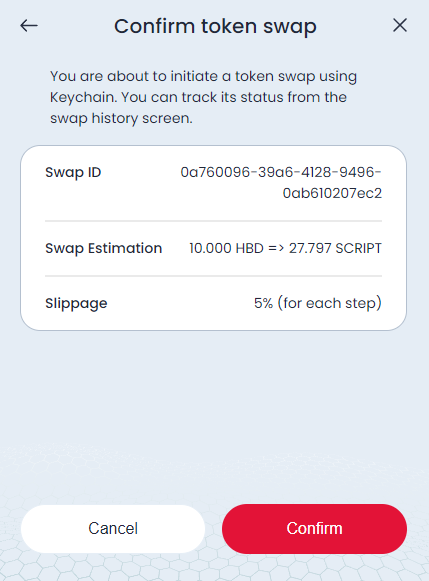The image size is (429, 581).
Task: Click the swap history screen text
Action: [121, 119]
